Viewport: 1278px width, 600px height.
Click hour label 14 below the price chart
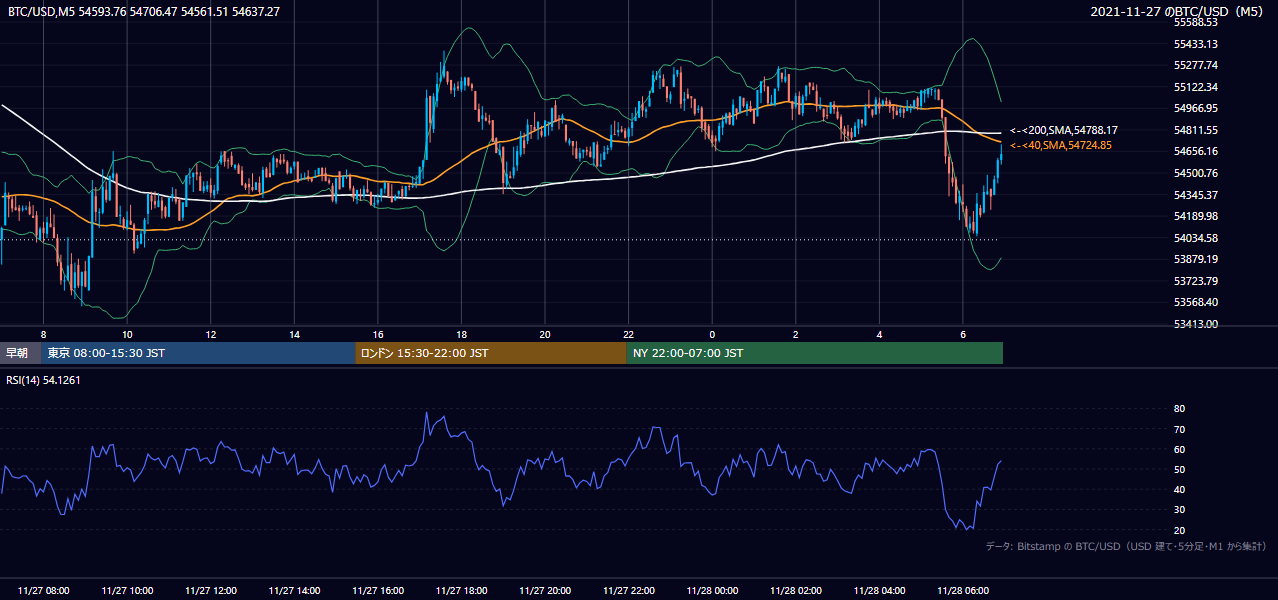coord(294,334)
